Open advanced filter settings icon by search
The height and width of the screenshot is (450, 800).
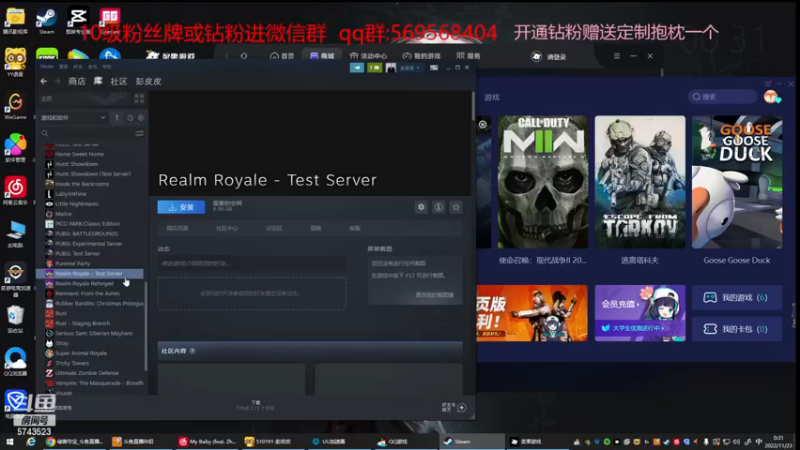[139, 133]
